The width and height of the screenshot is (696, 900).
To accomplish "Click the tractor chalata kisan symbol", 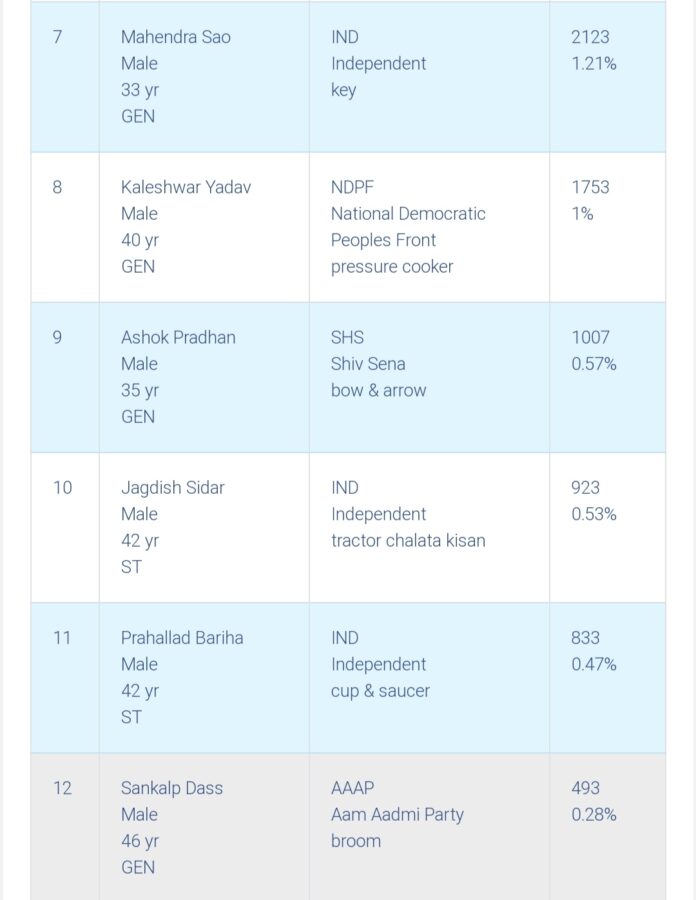I will click(408, 540).
